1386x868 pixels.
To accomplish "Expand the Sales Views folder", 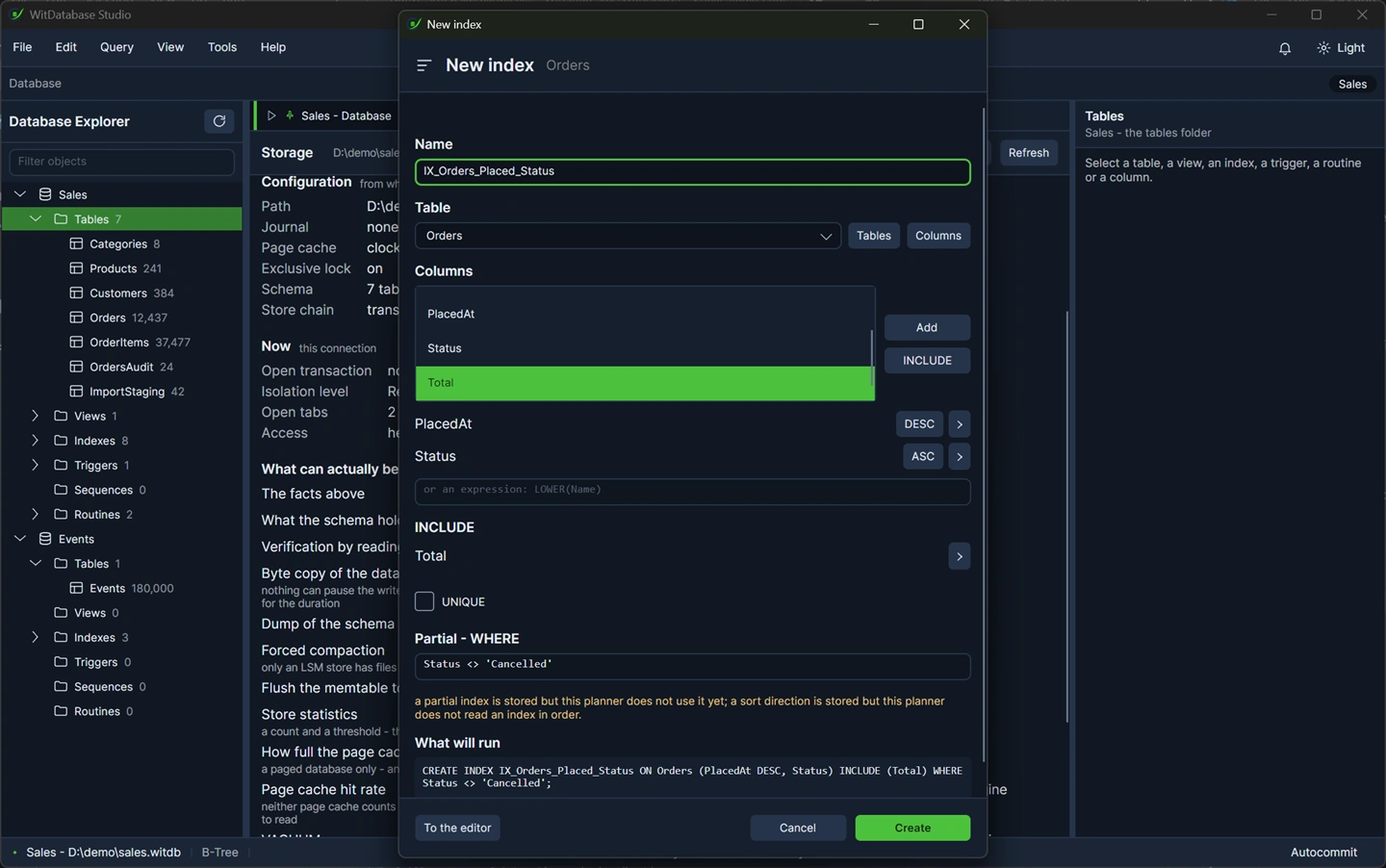I will pos(36,416).
